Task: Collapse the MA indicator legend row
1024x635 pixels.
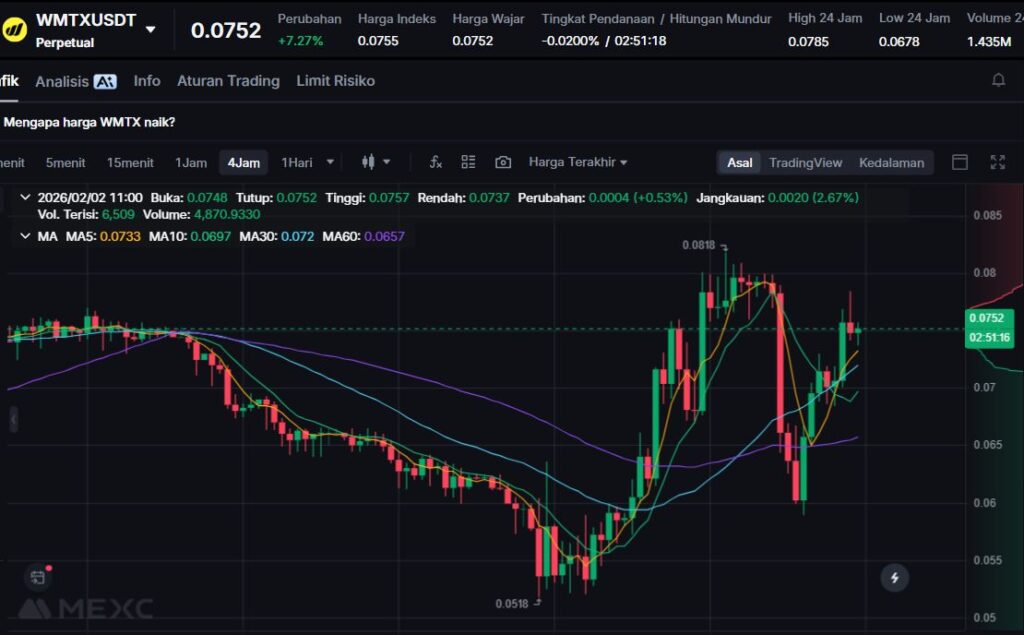Action: tap(25, 237)
